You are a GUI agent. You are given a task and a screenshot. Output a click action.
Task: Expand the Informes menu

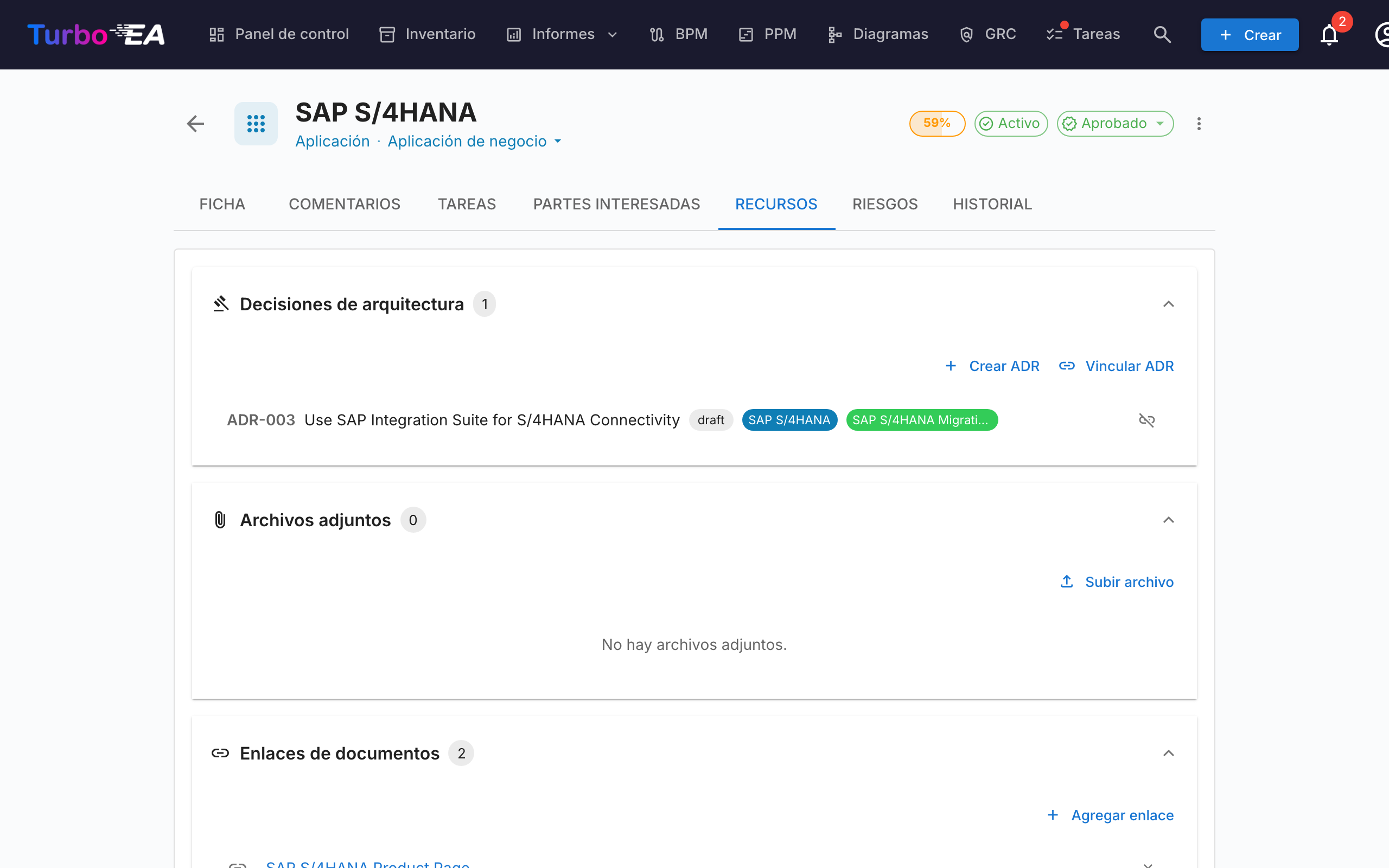(x=562, y=34)
